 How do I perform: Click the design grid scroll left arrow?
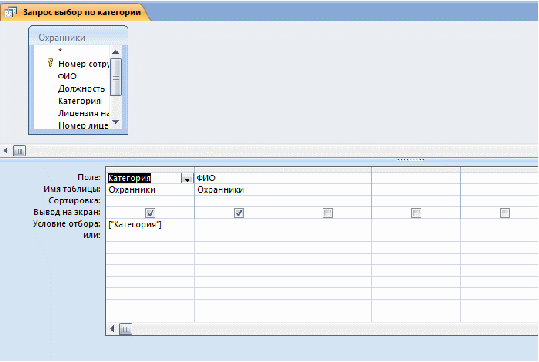tap(112, 329)
